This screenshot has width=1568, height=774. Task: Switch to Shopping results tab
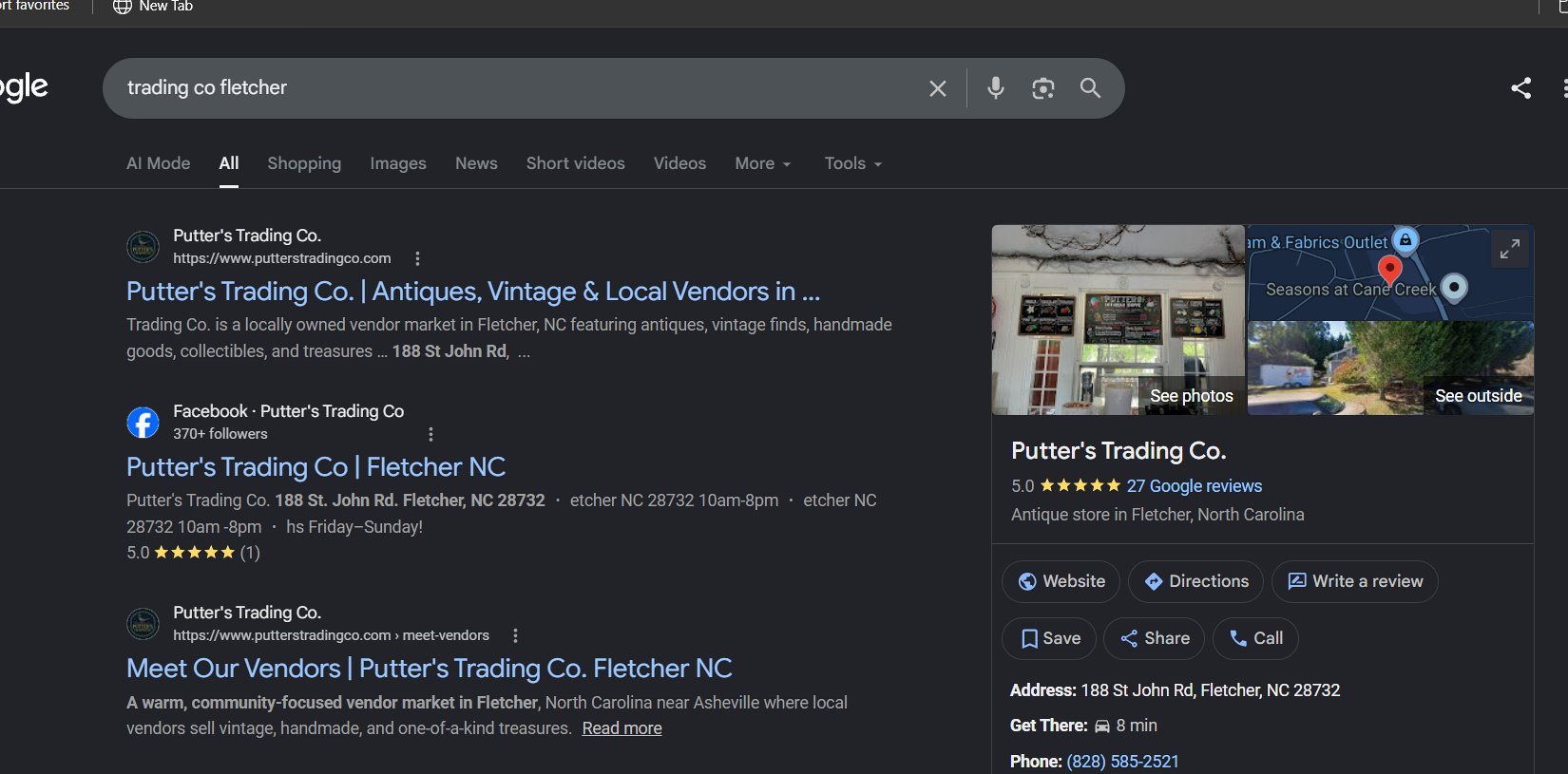(x=304, y=163)
